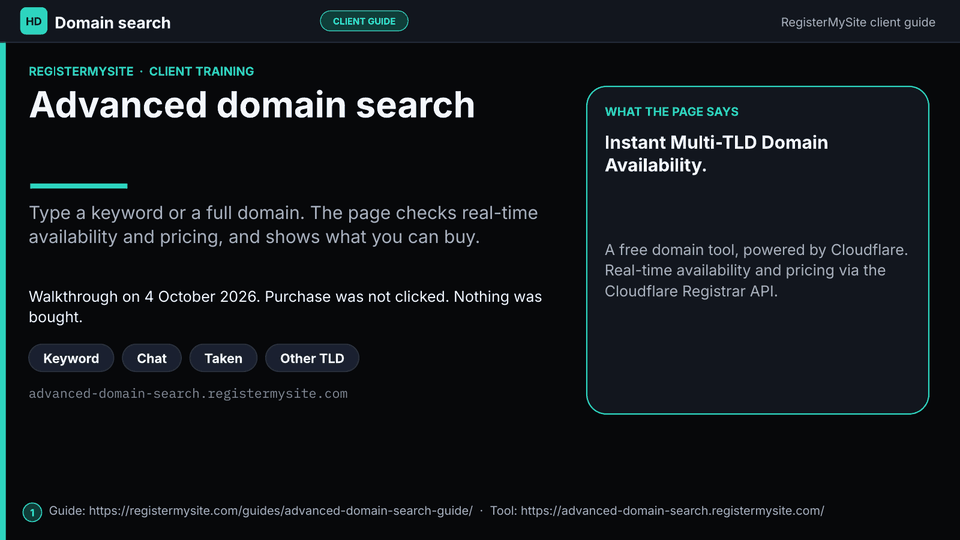Click advanced-domain-search.registermysite.com monospace text
This screenshot has width=960, height=540.
[x=188, y=394]
